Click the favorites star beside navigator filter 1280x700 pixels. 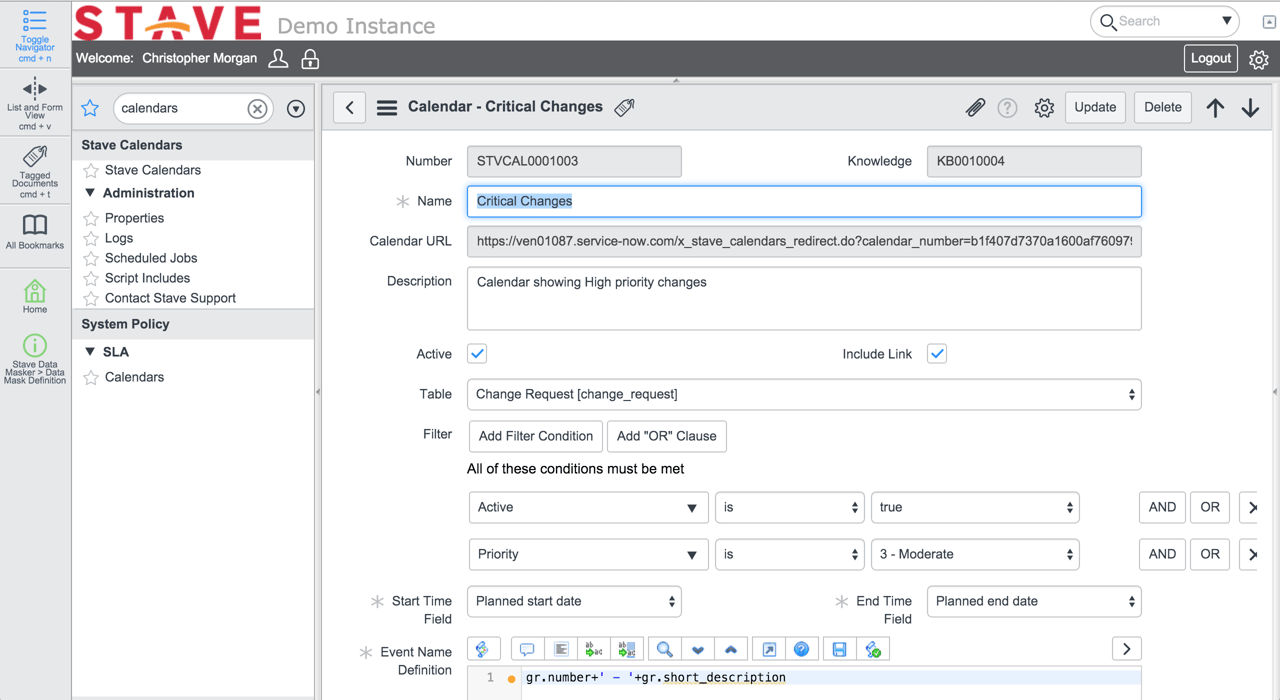pos(90,108)
